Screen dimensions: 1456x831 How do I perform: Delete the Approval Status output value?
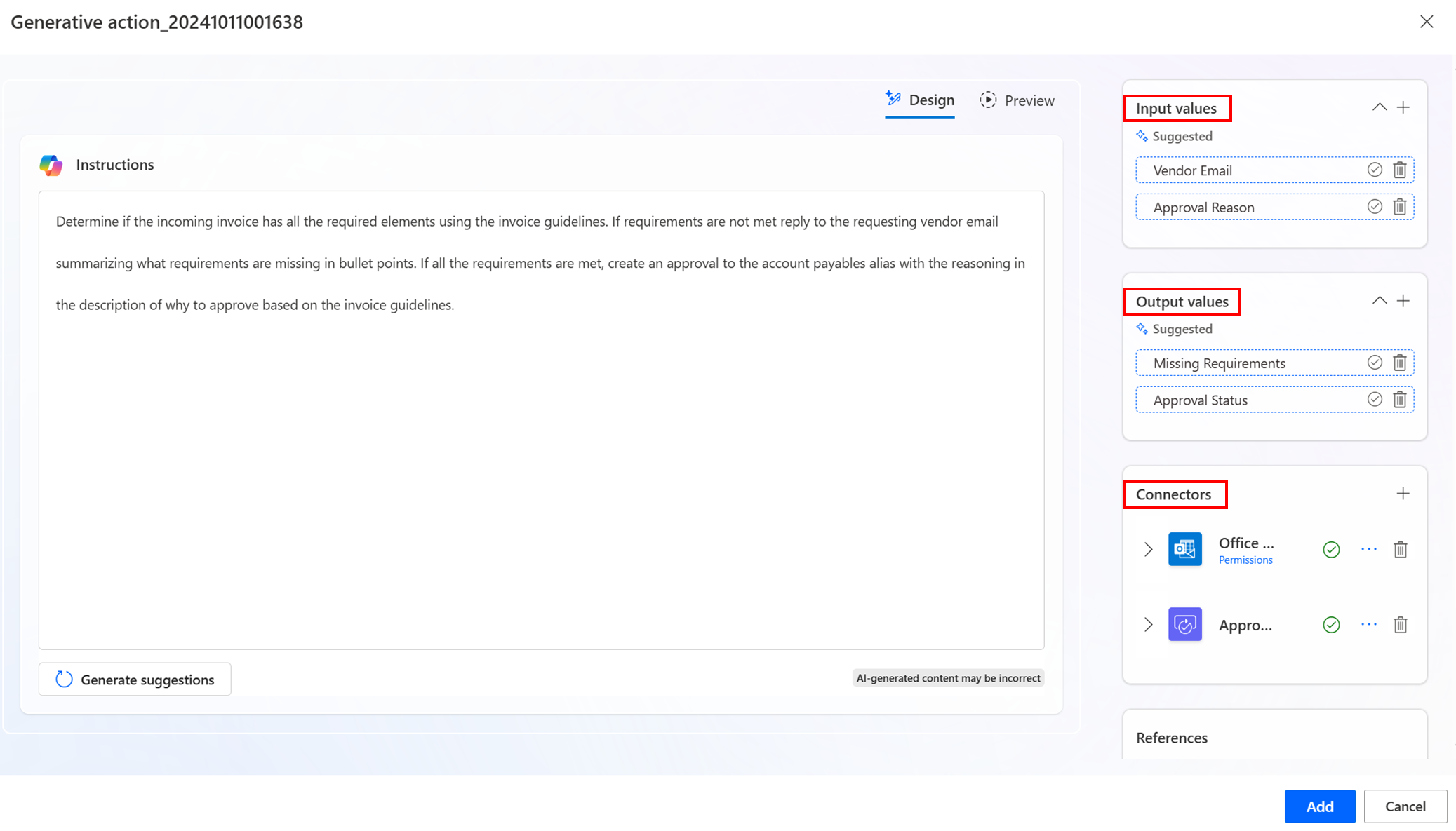[1399, 400]
